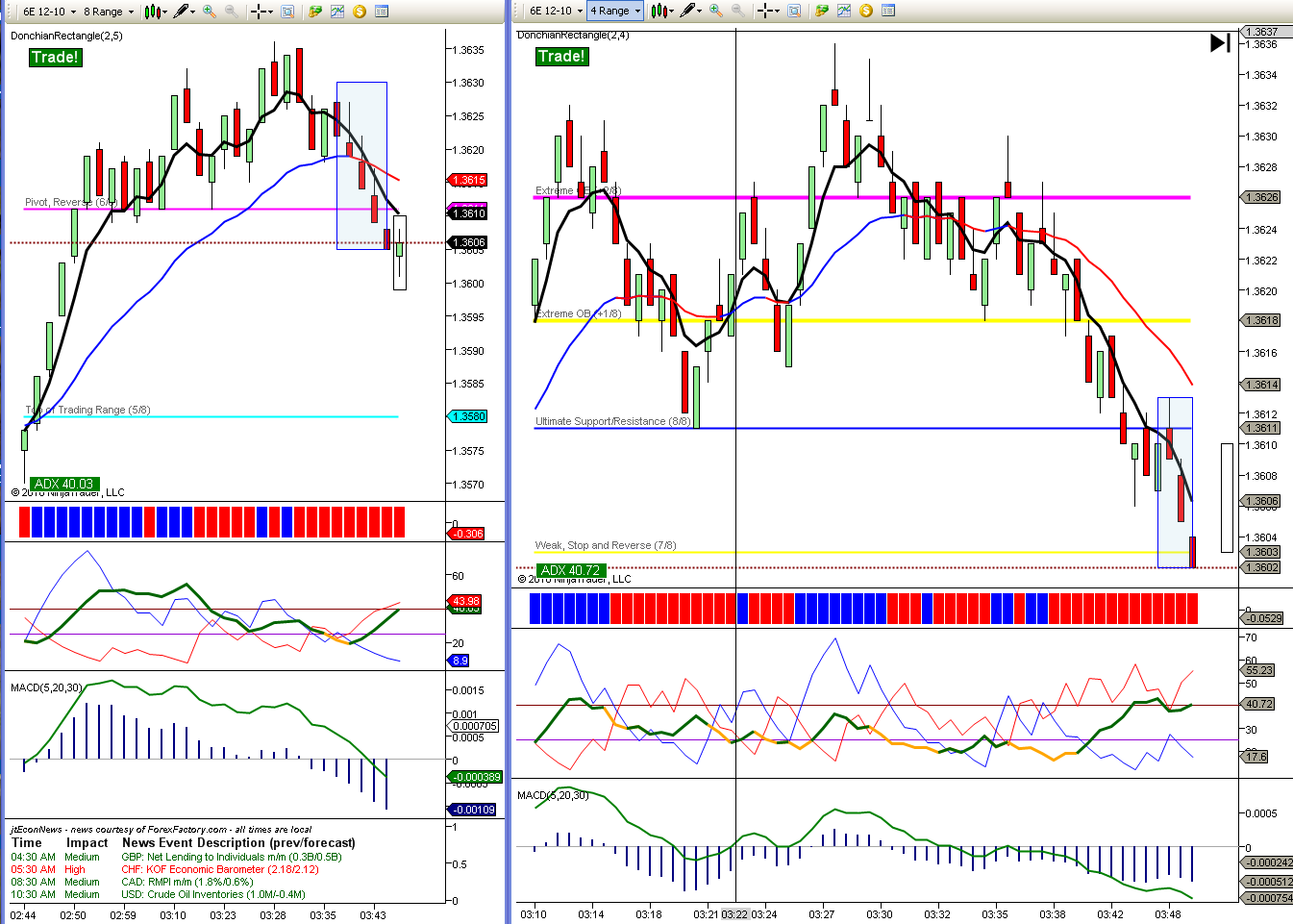Expand chart style arrow in right toolbar
1293x924 pixels.
[x=671, y=11]
